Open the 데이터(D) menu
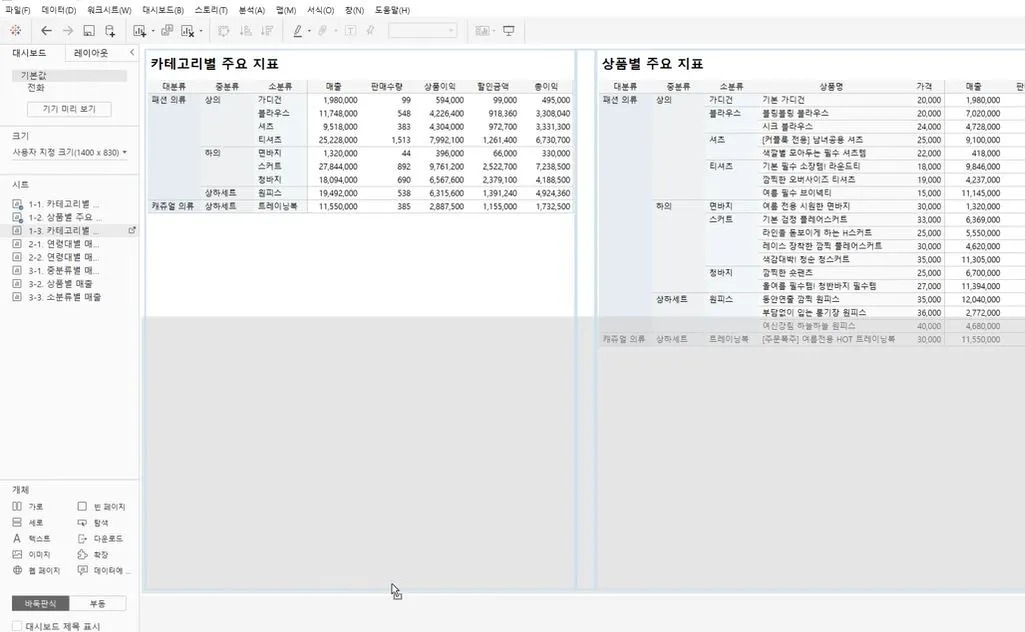The height and width of the screenshot is (632, 1025). (59, 10)
